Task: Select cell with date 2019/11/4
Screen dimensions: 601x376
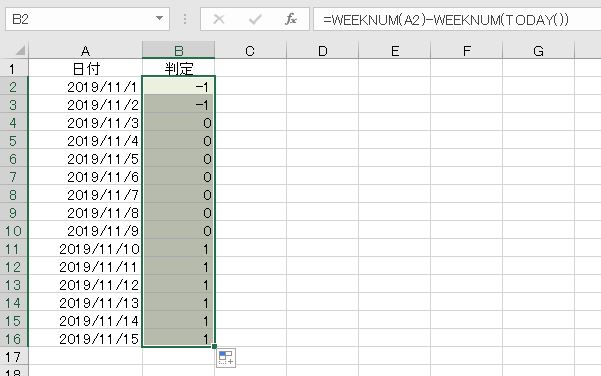Action: [85, 140]
